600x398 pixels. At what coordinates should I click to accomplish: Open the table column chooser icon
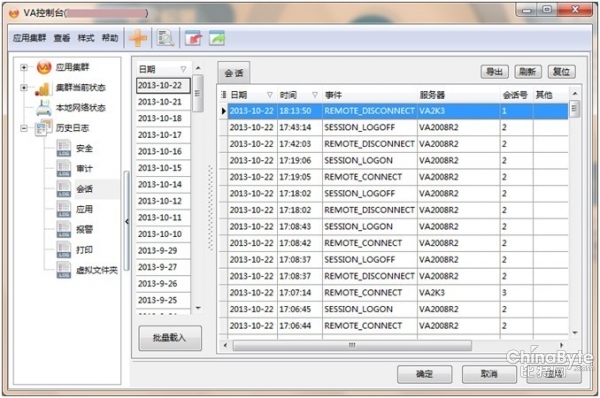point(223,95)
